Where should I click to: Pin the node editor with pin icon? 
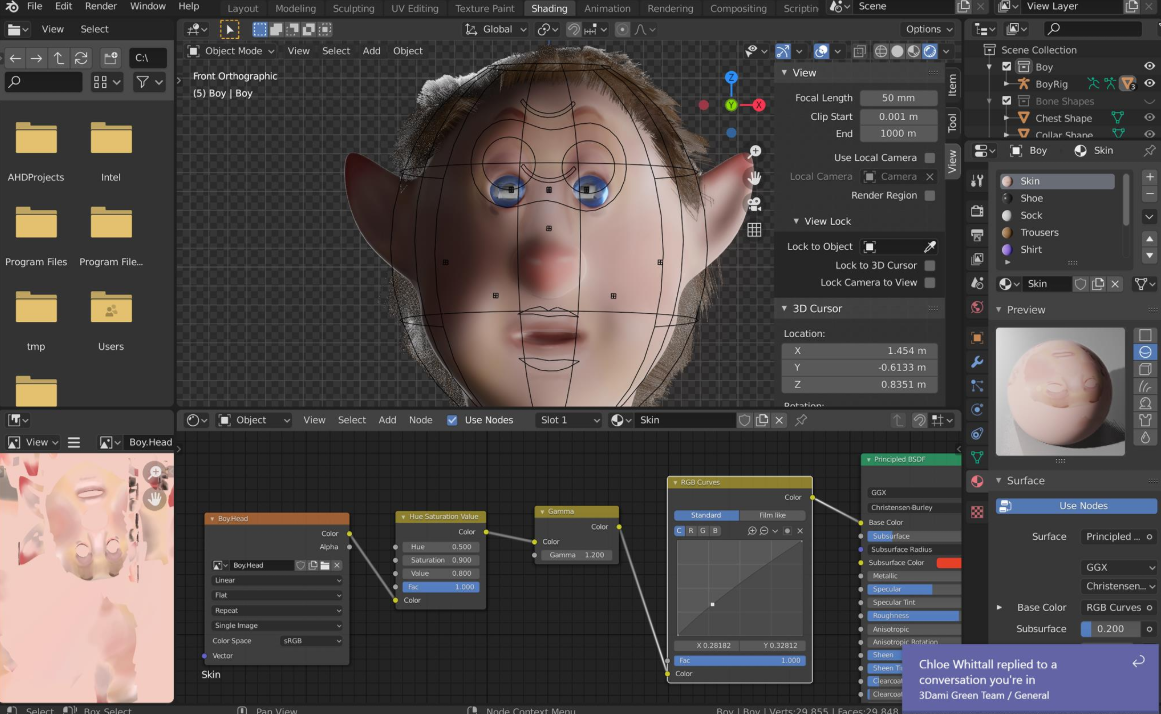pos(800,420)
